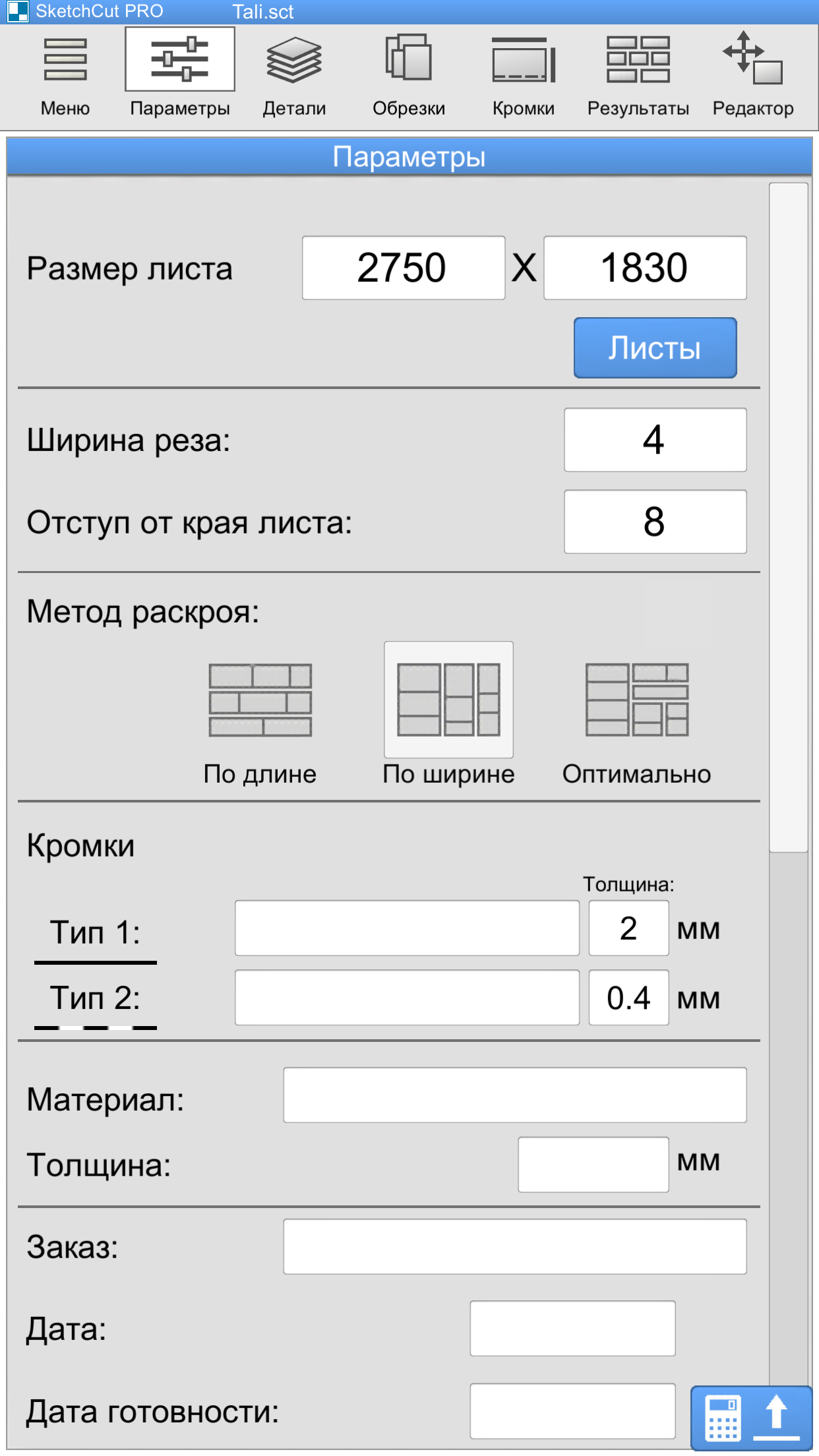This screenshot has width=819, height=1456.
Task: Edit Тип 1 thickness value 2
Action: pos(628,928)
